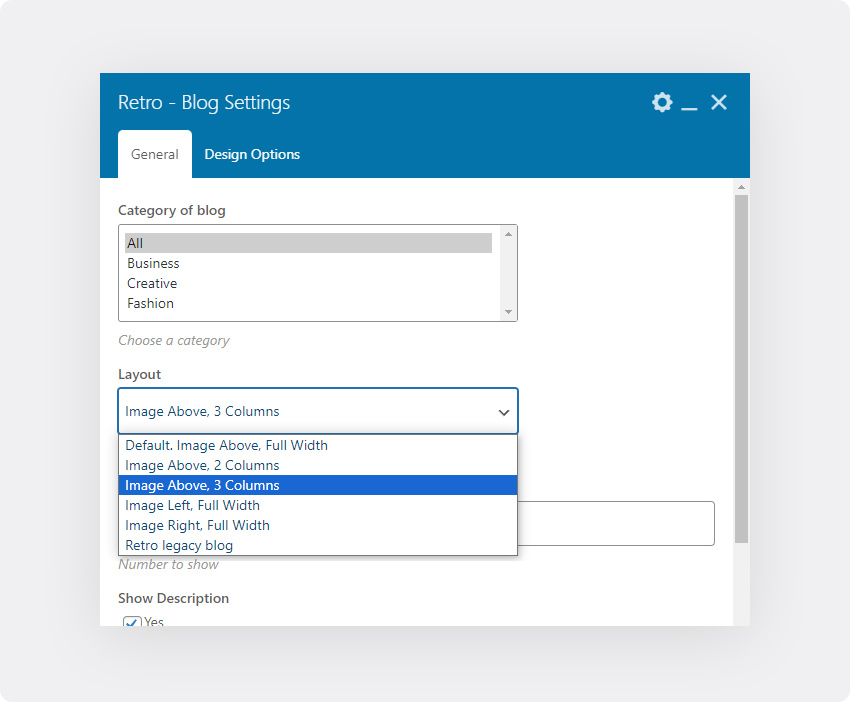Minimize the Blog Settings dialog
The image size is (850, 702).
(689, 108)
